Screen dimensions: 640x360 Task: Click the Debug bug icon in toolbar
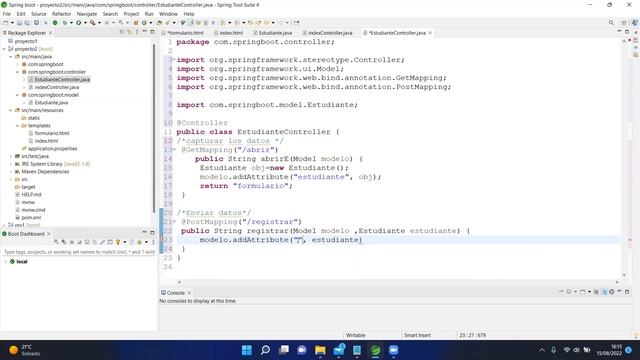click(x=64, y=23)
